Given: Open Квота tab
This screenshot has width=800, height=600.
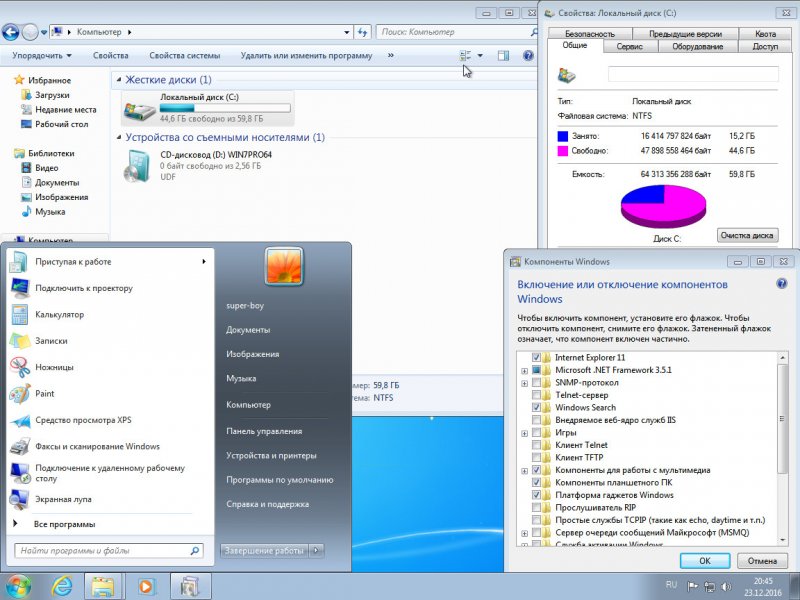Looking at the screenshot, I should coord(765,34).
